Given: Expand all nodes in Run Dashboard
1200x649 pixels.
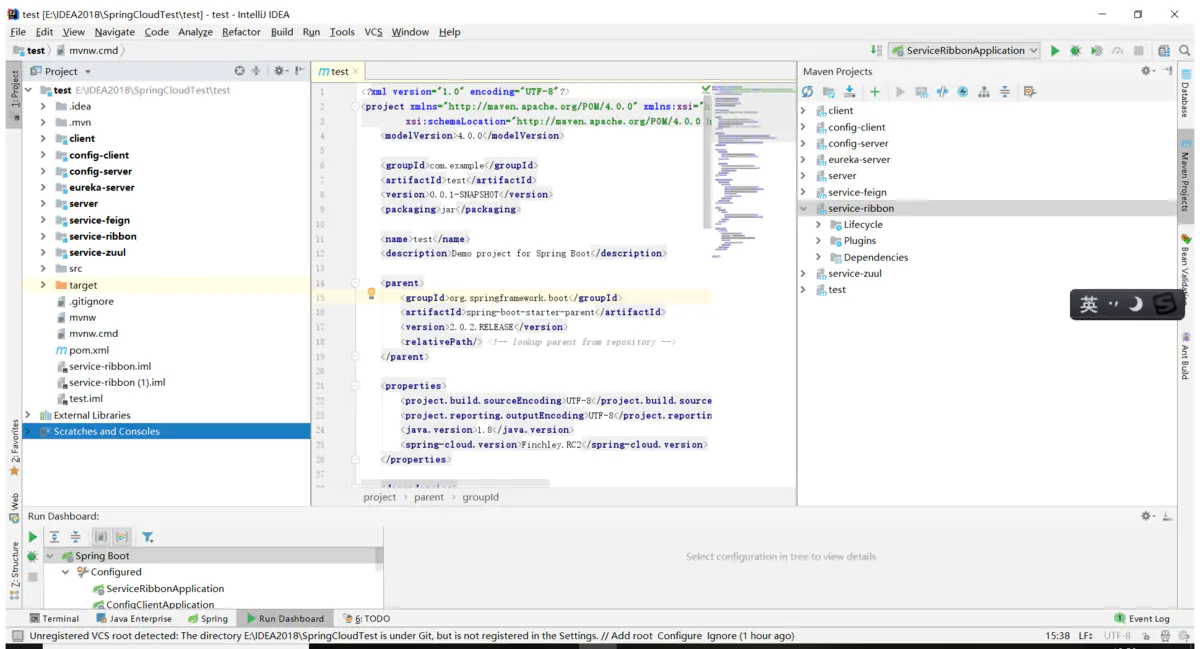Looking at the screenshot, I should coord(54,537).
